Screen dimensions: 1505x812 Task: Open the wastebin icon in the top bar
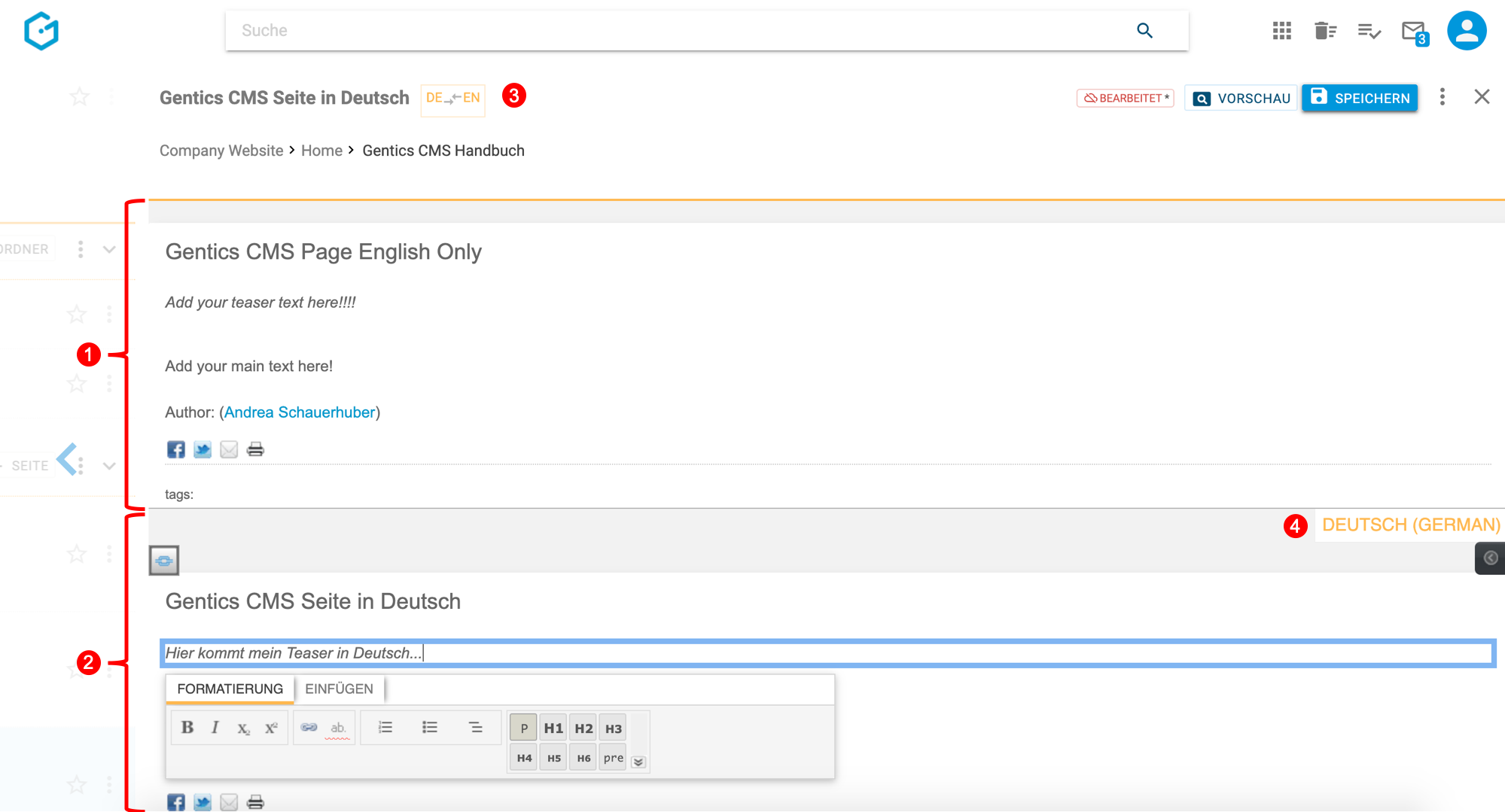(1325, 31)
